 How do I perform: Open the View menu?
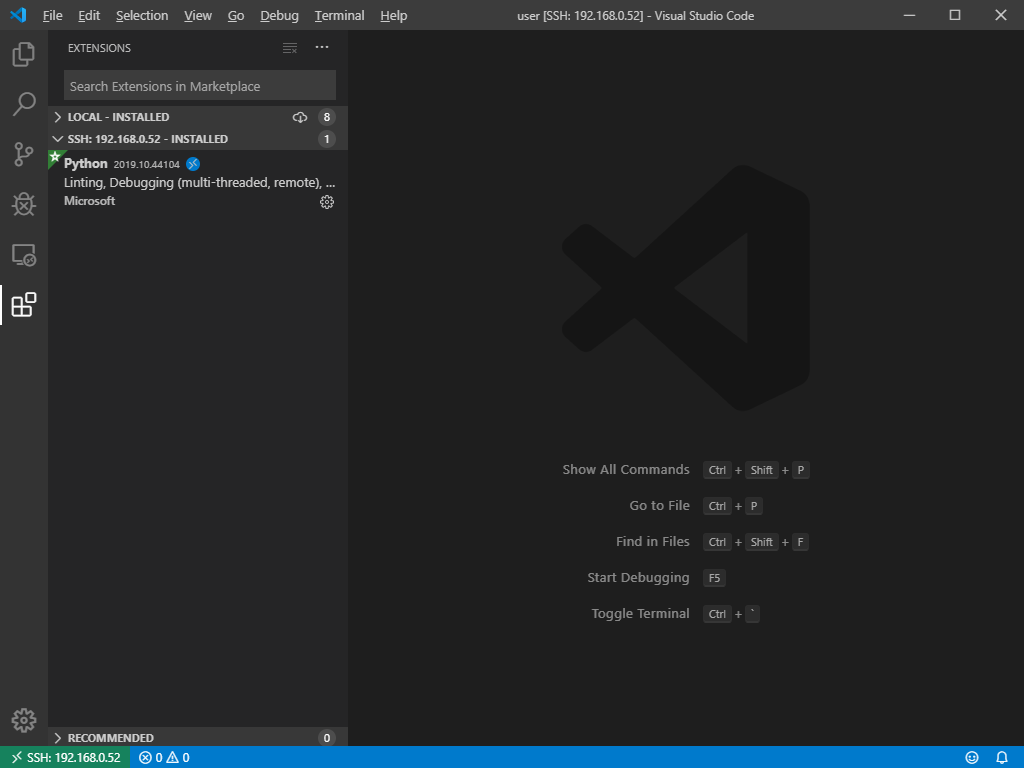coord(198,16)
